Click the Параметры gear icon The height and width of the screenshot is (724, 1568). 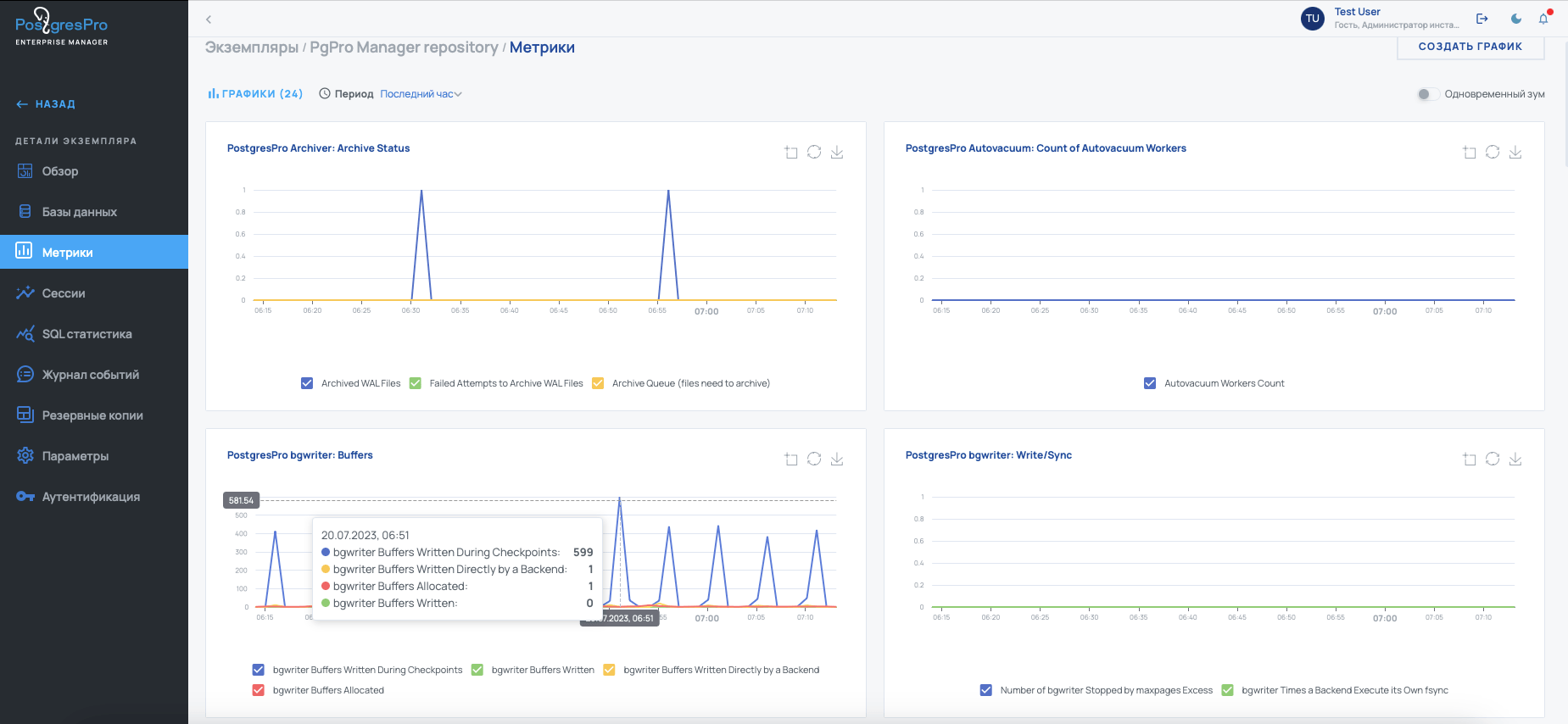click(25, 456)
